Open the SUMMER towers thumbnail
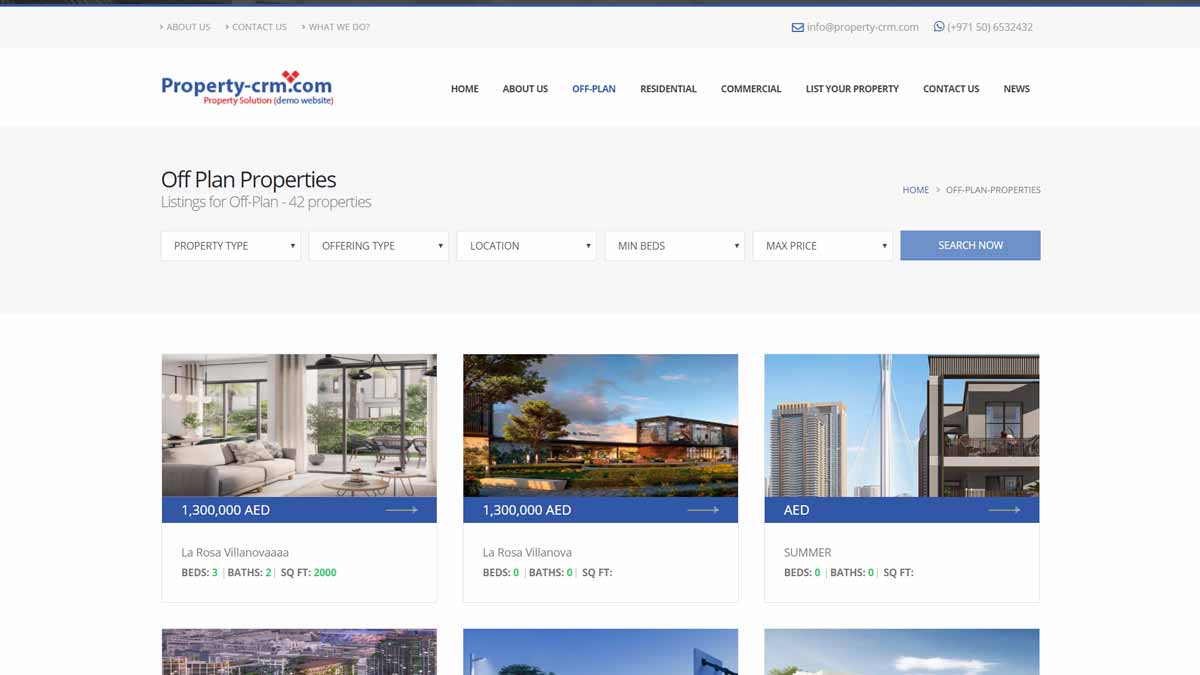The width and height of the screenshot is (1200, 675). 902,425
